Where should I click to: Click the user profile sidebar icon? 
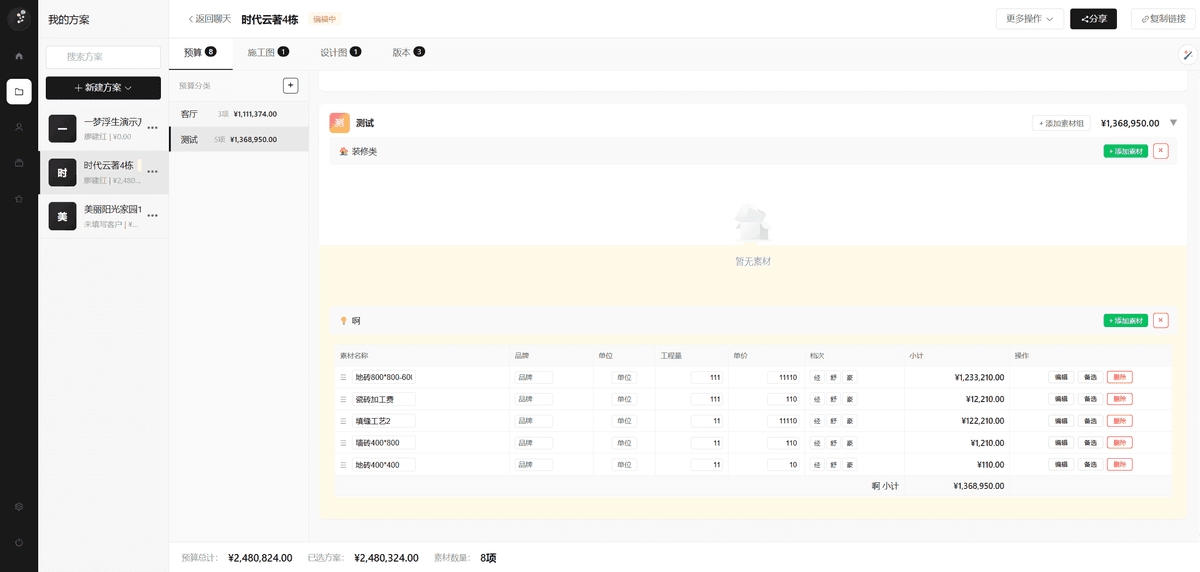pos(18,127)
